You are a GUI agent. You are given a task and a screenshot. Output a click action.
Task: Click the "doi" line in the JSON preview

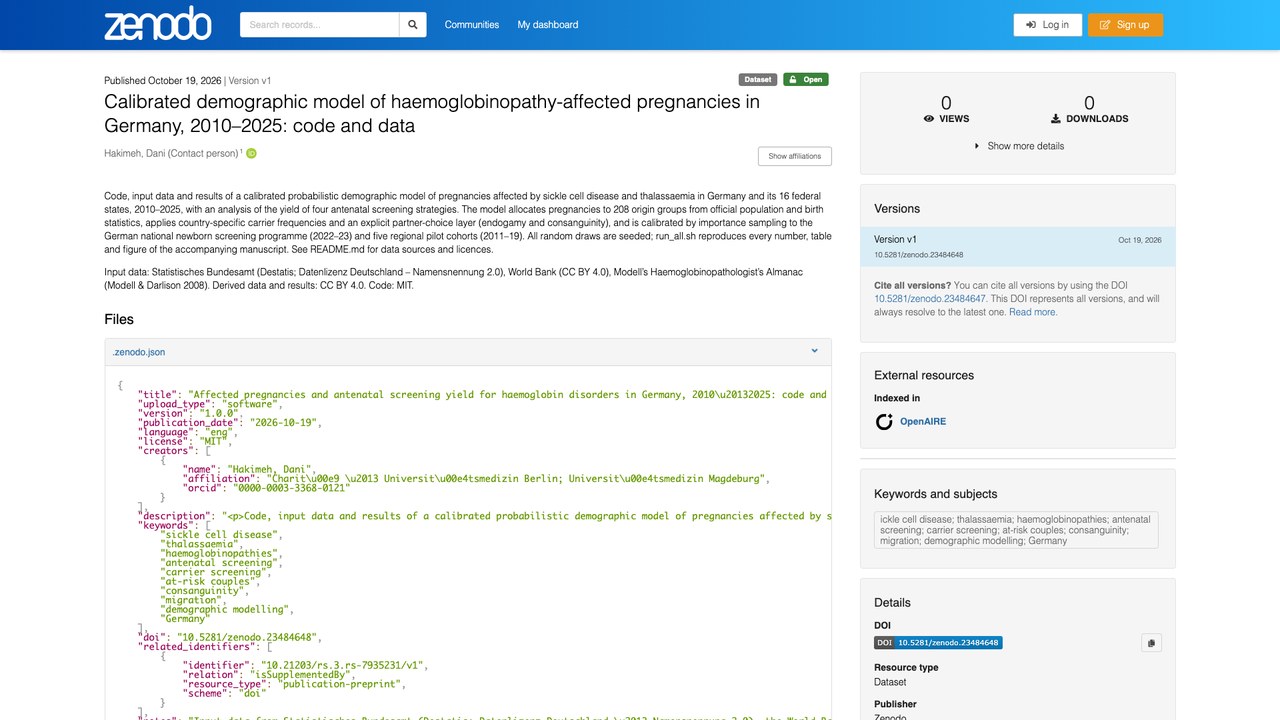(229, 637)
